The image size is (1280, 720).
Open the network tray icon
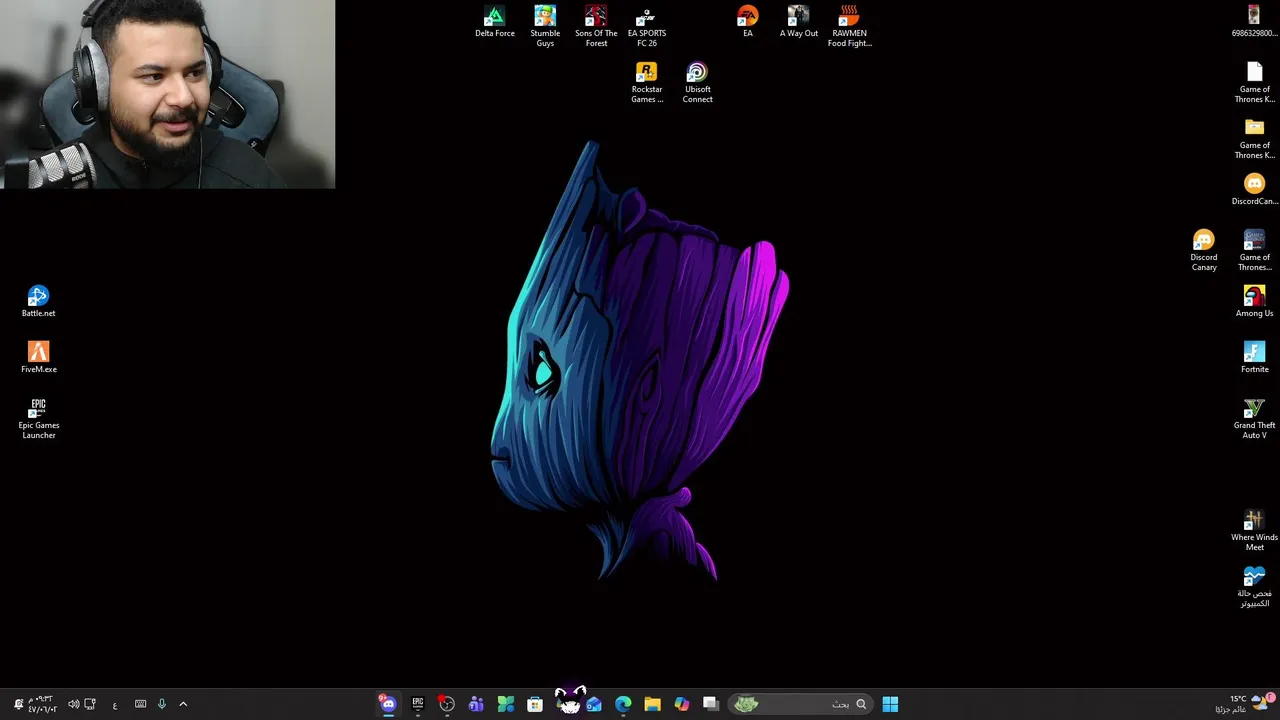pos(90,704)
